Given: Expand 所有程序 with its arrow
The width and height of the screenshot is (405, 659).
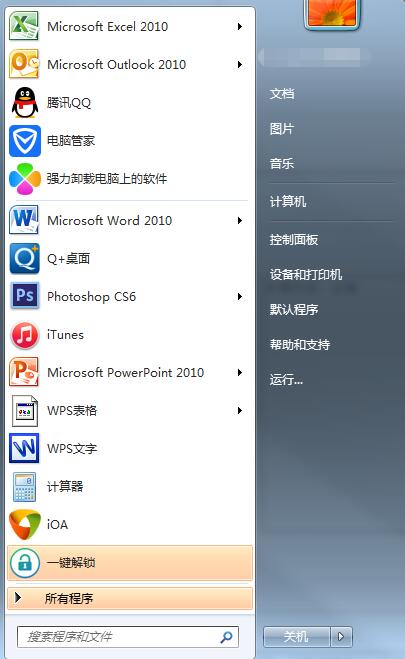Looking at the screenshot, I should click(18, 597).
